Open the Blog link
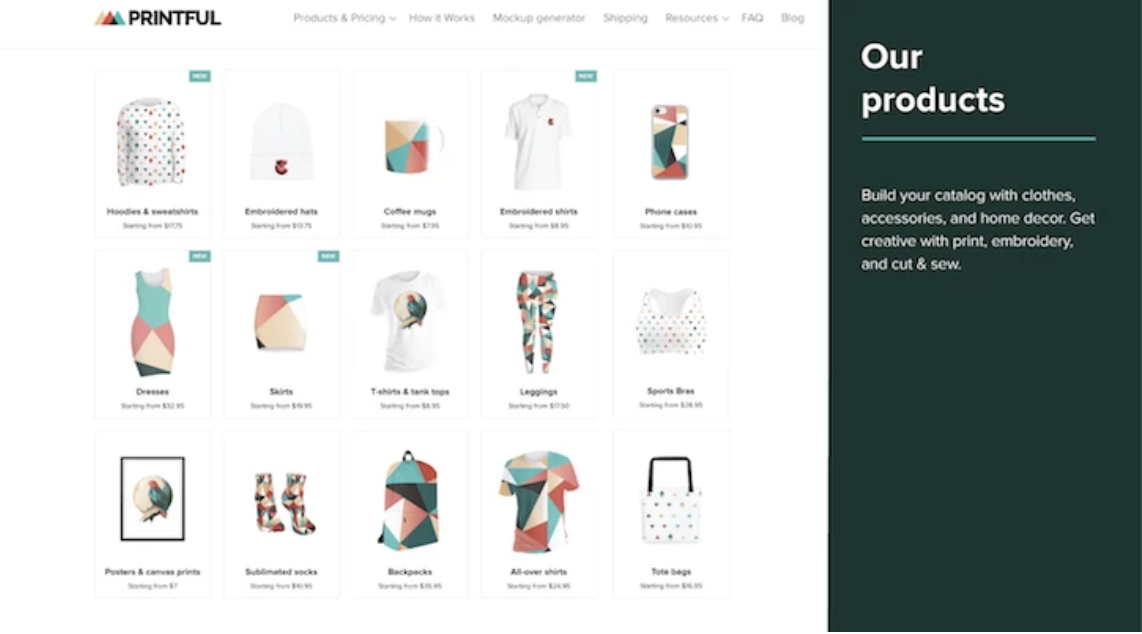The width and height of the screenshot is (1142, 634). pos(792,18)
